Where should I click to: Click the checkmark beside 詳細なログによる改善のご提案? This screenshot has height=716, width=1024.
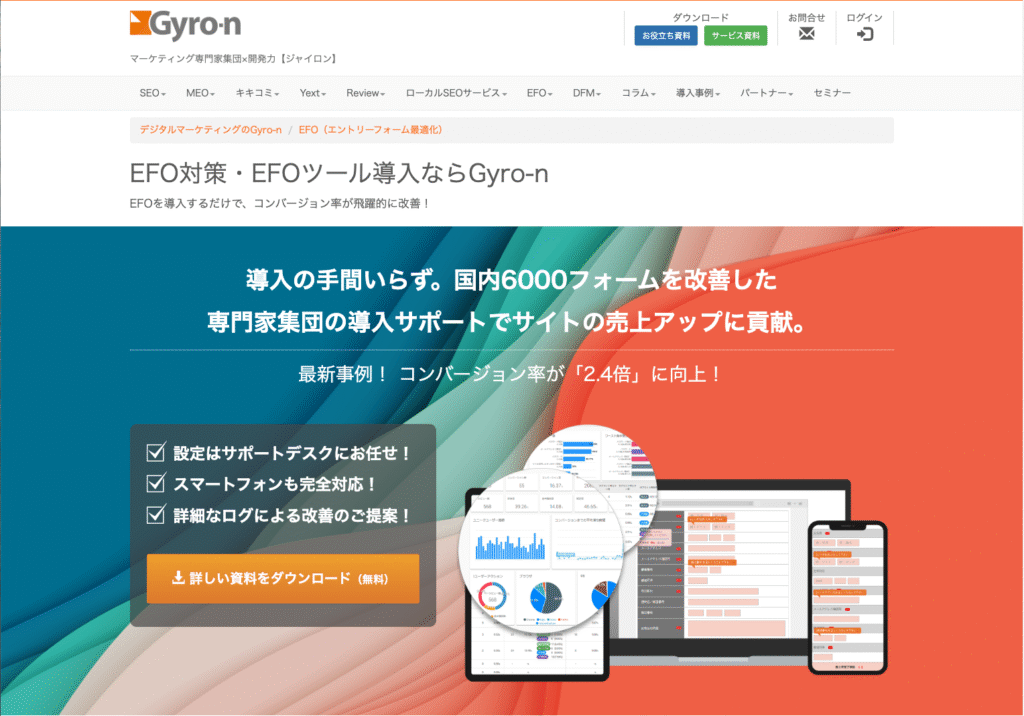pos(155,515)
